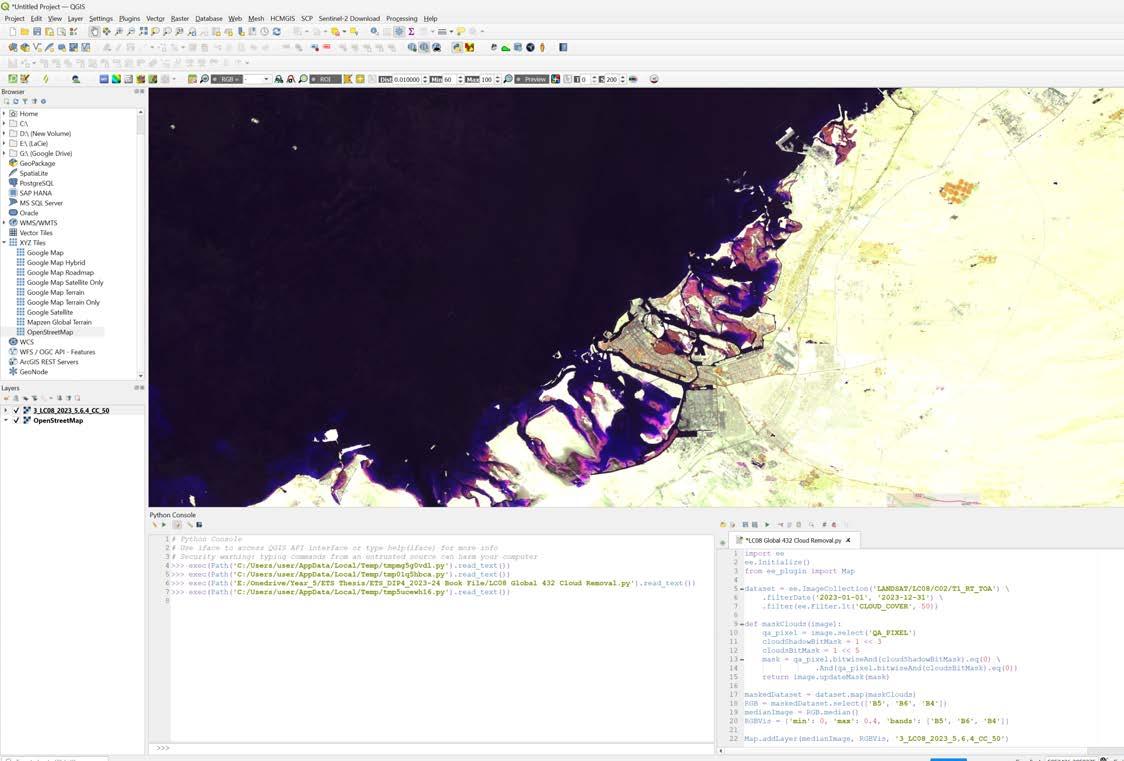The image size is (1124, 761).
Task: Clear the Python Console with broom icon
Action: tap(153, 525)
